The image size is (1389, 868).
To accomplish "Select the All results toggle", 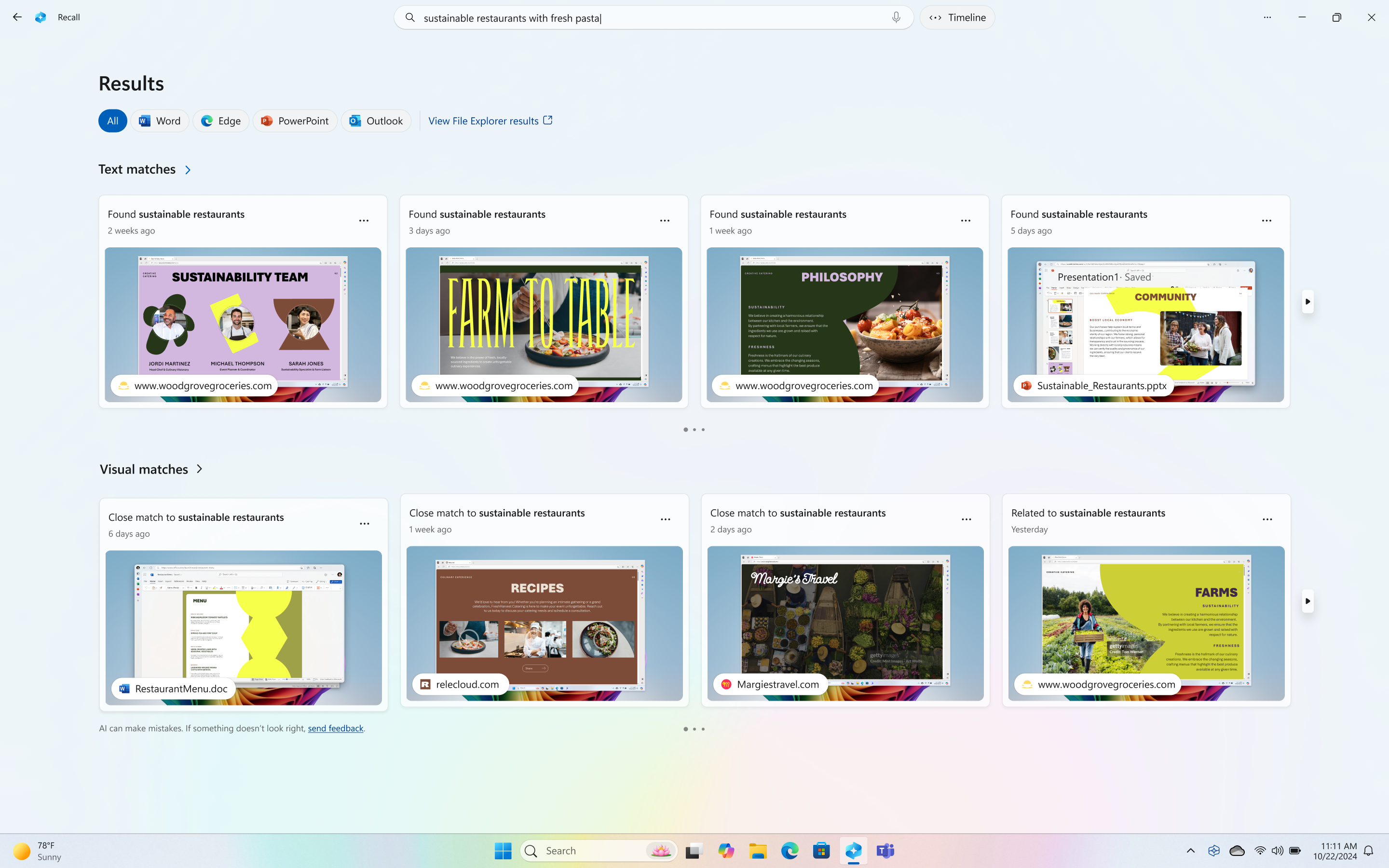I will 112,120.
